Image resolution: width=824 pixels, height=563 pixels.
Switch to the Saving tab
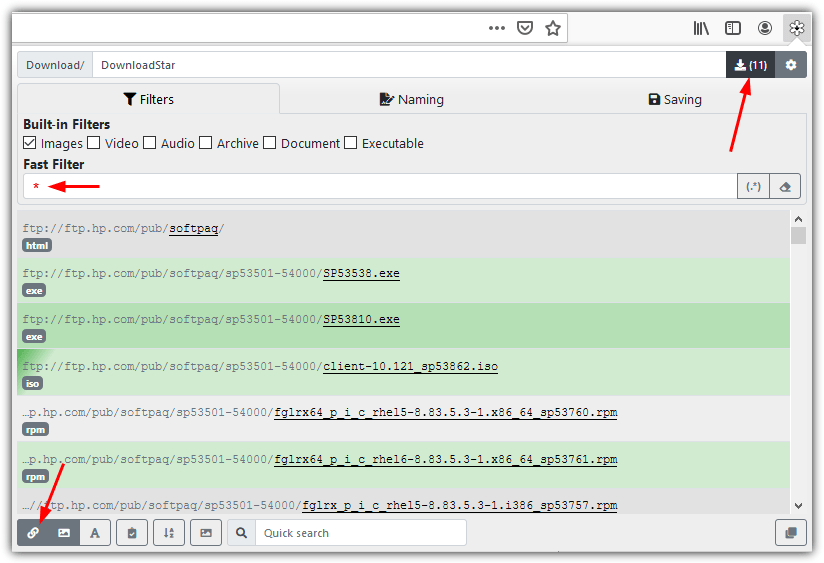(x=675, y=99)
